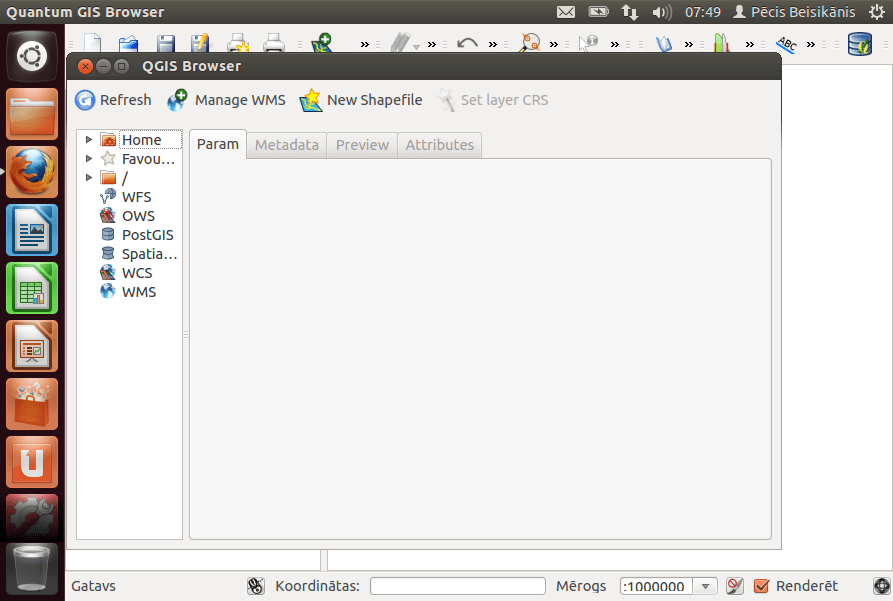The image size is (893, 601).
Task: Click the Undo curved arrow icon
Action: click(x=468, y=44)
